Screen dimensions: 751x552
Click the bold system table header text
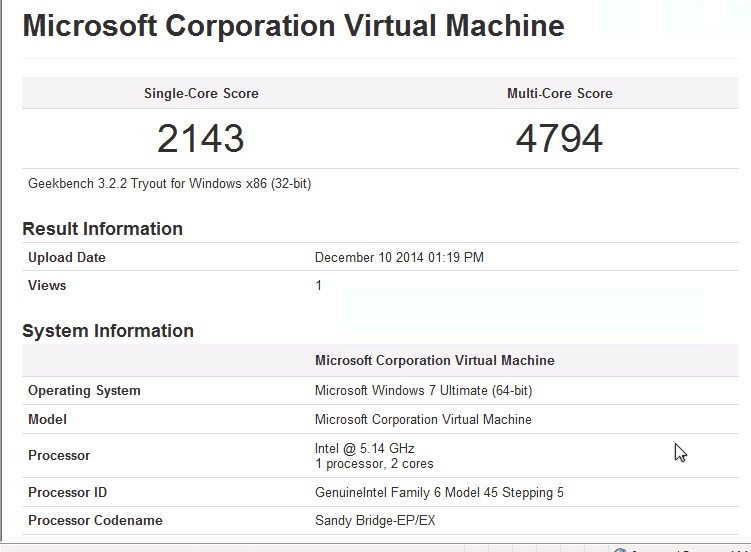pyautogui.click(x=434, y=360)
